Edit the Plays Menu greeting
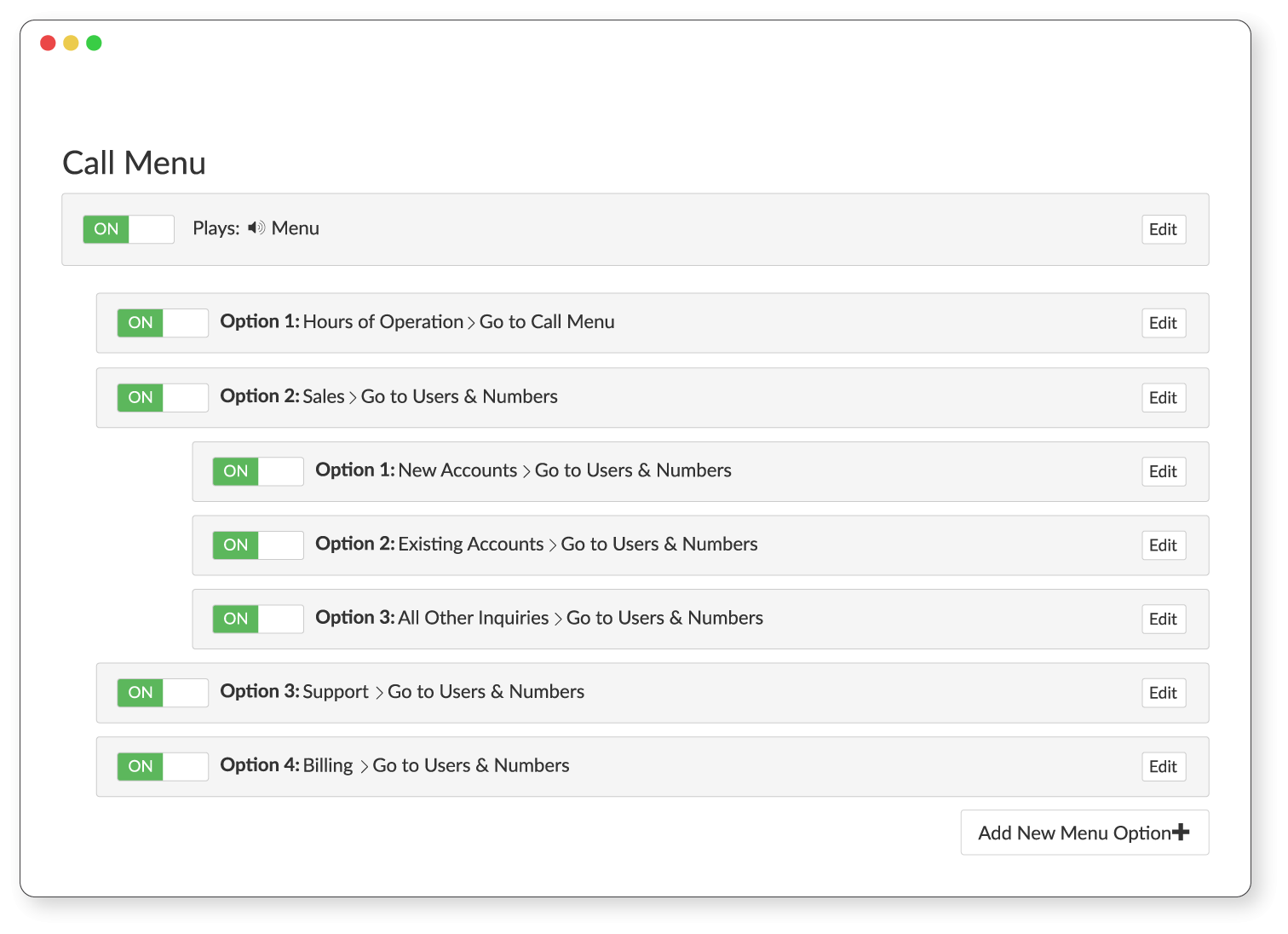1288x934 pixels. click(1164, 229)
